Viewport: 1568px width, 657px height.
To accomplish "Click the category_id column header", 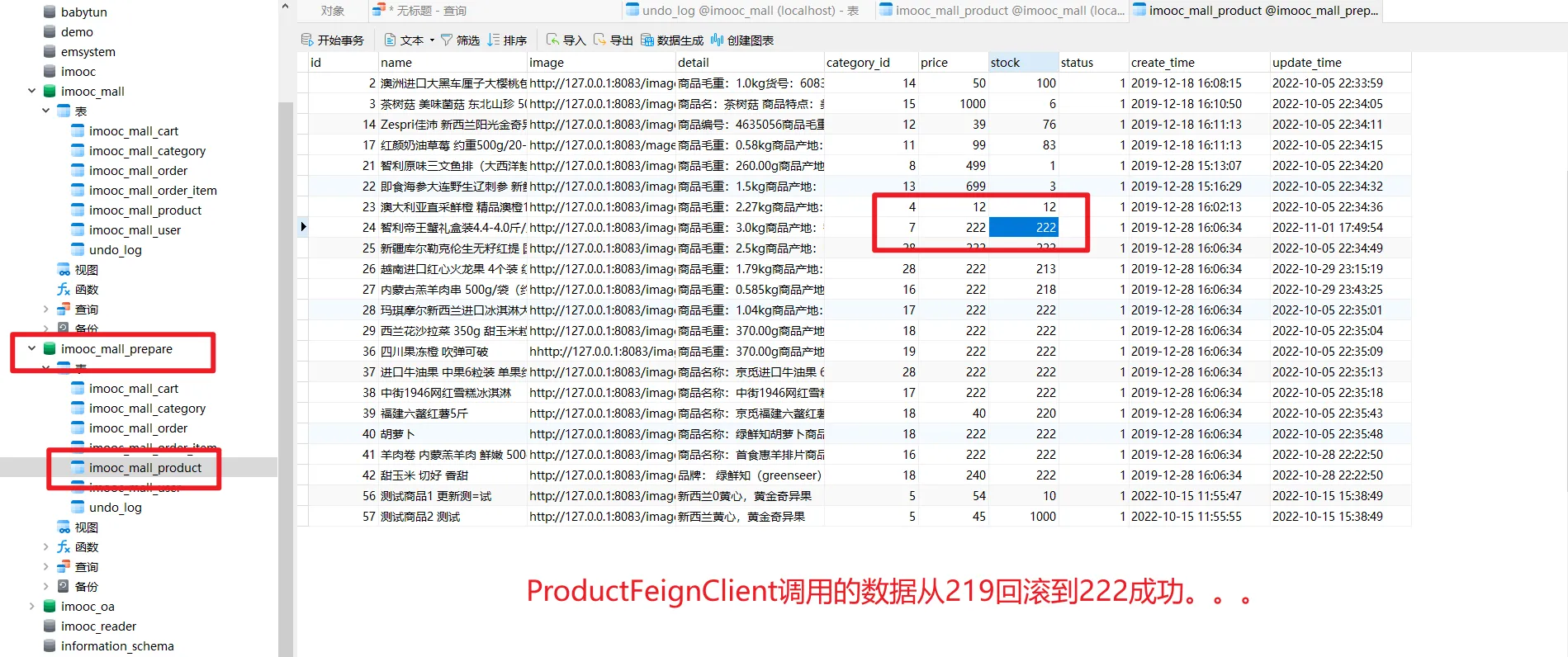I will click(871, 62).
